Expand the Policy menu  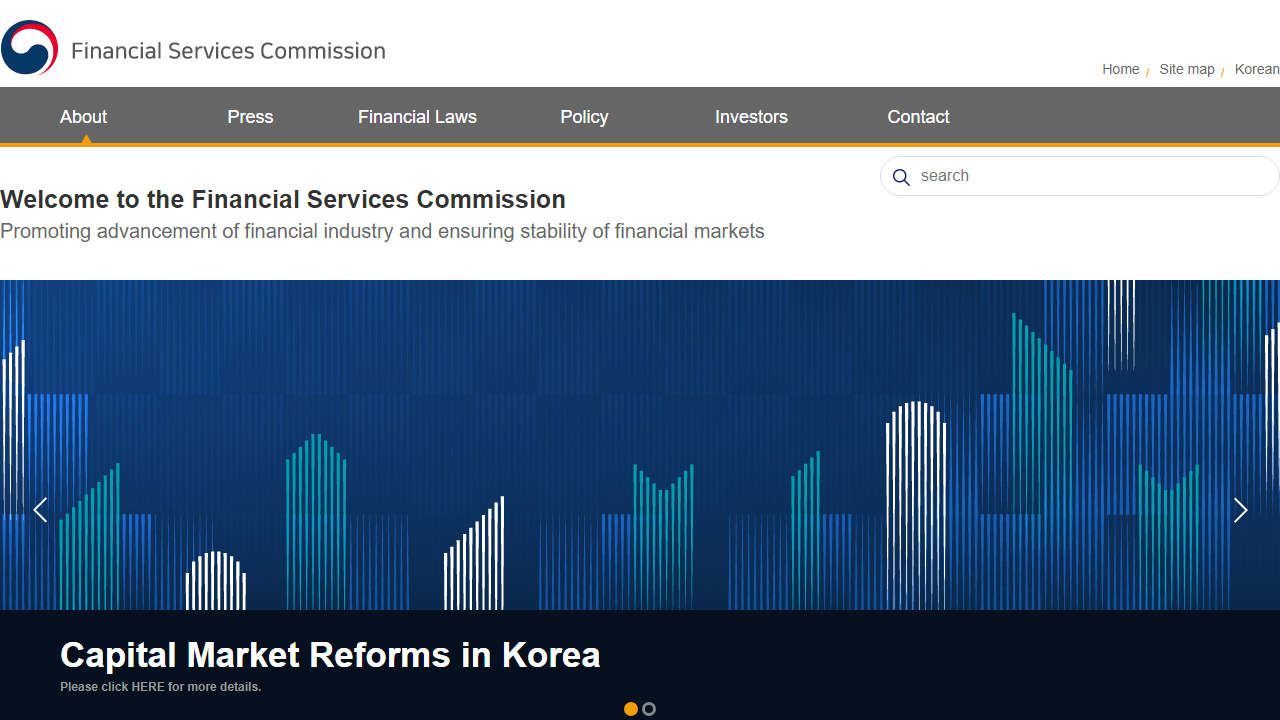[584, 117]
